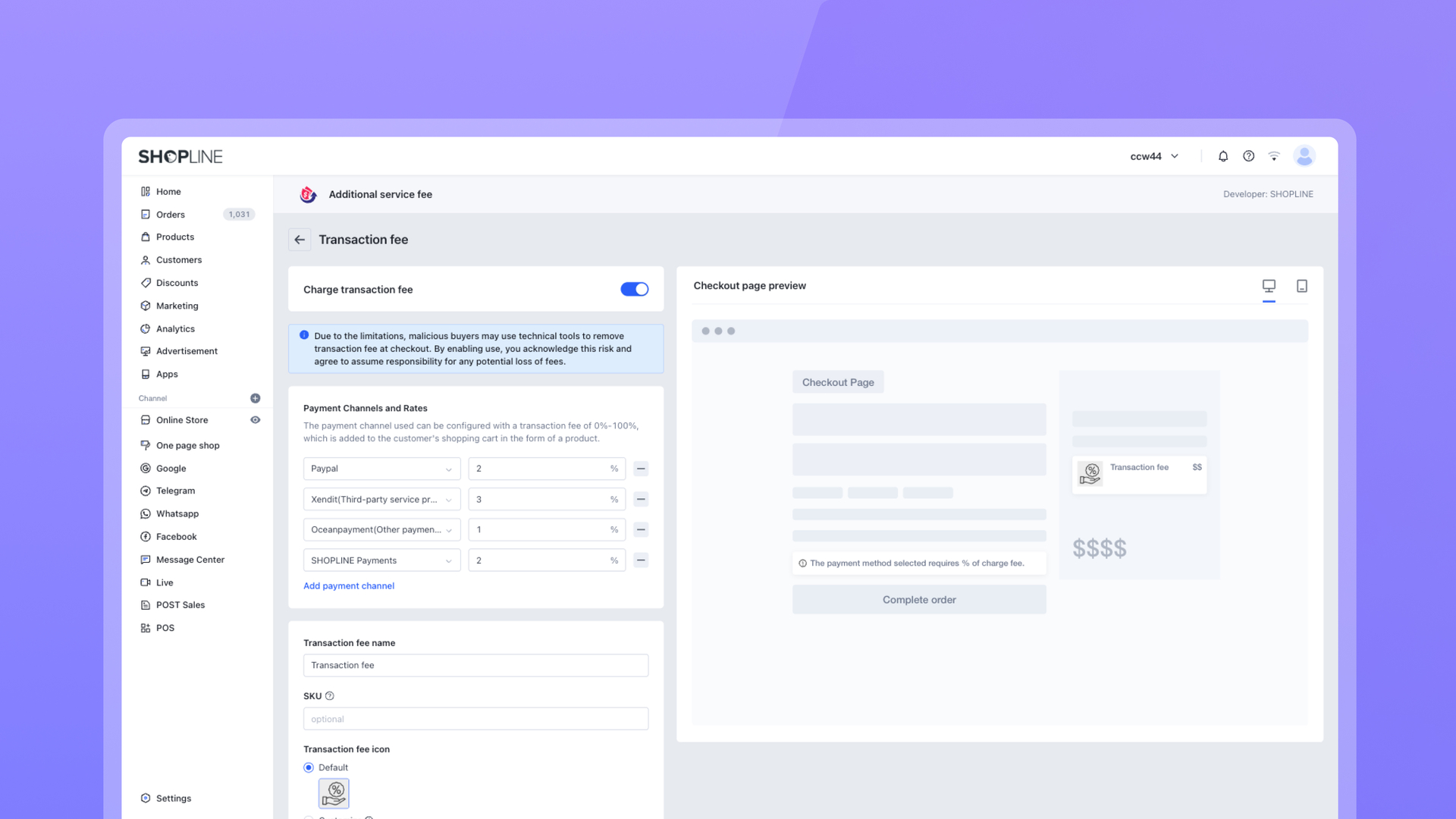Open the help question mark icon

click(x=1248, y=156)
